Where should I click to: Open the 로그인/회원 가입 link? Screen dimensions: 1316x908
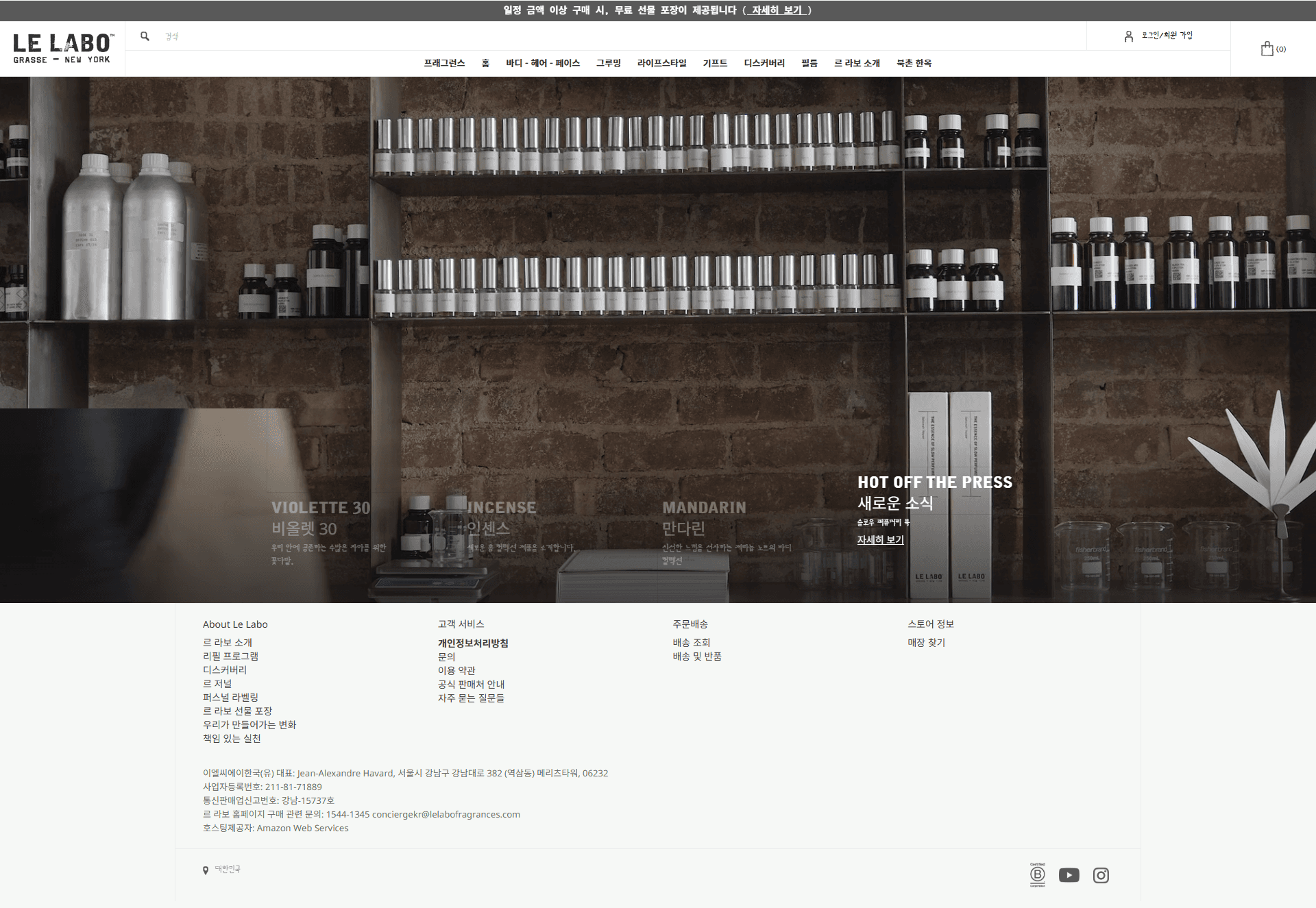point(1167,36)
